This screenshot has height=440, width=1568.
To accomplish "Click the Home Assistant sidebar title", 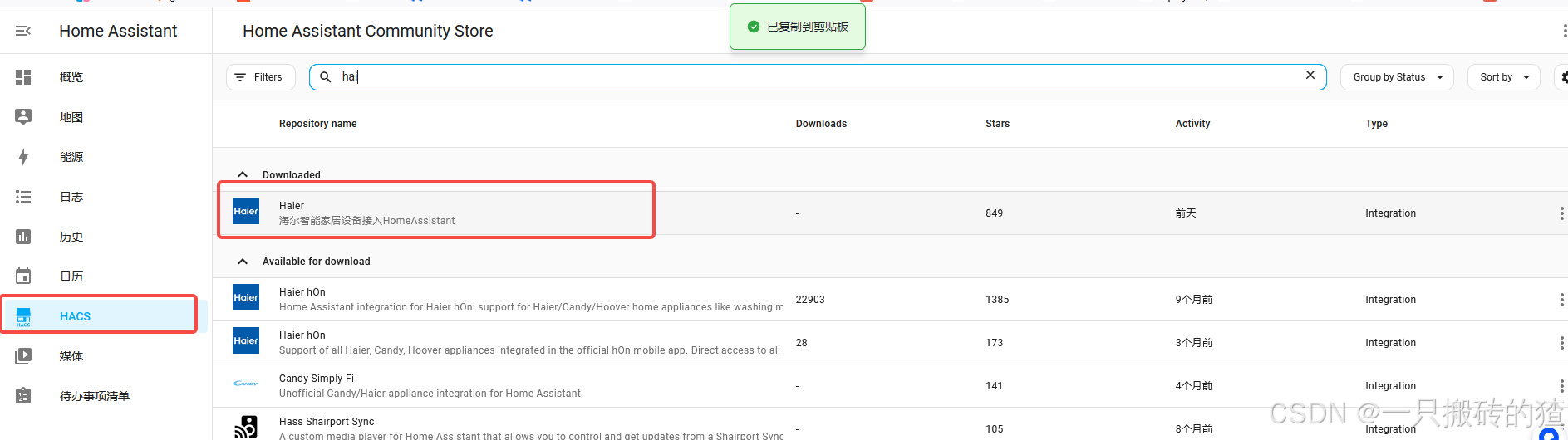I will coord(118,31).
